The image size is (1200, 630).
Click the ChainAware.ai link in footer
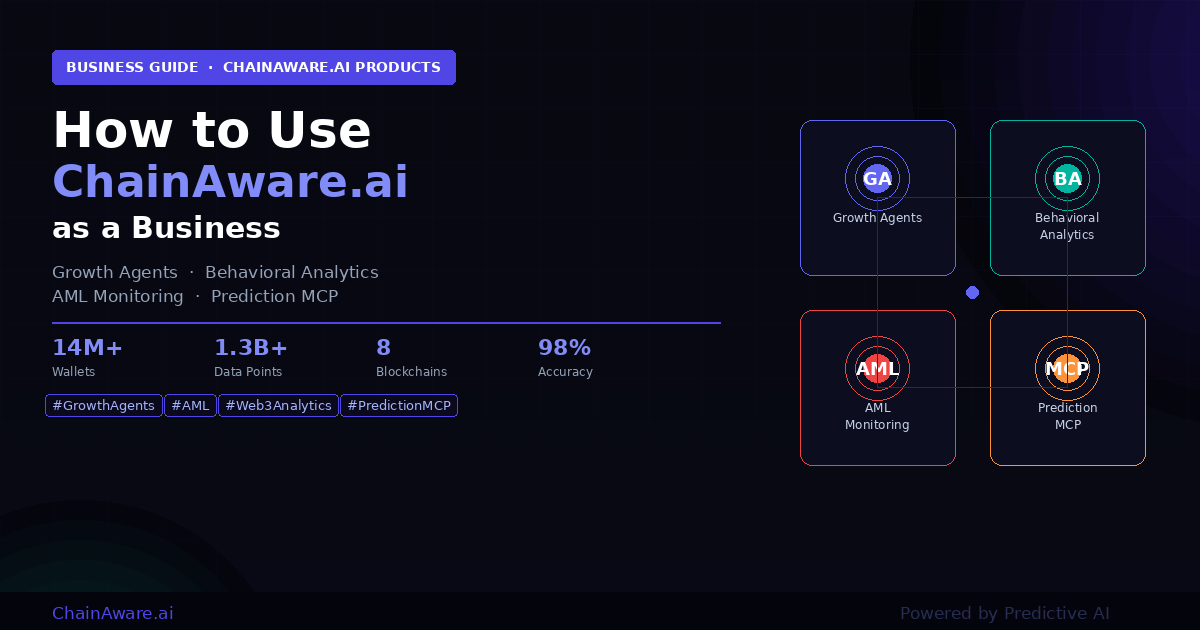pos(112,613)
